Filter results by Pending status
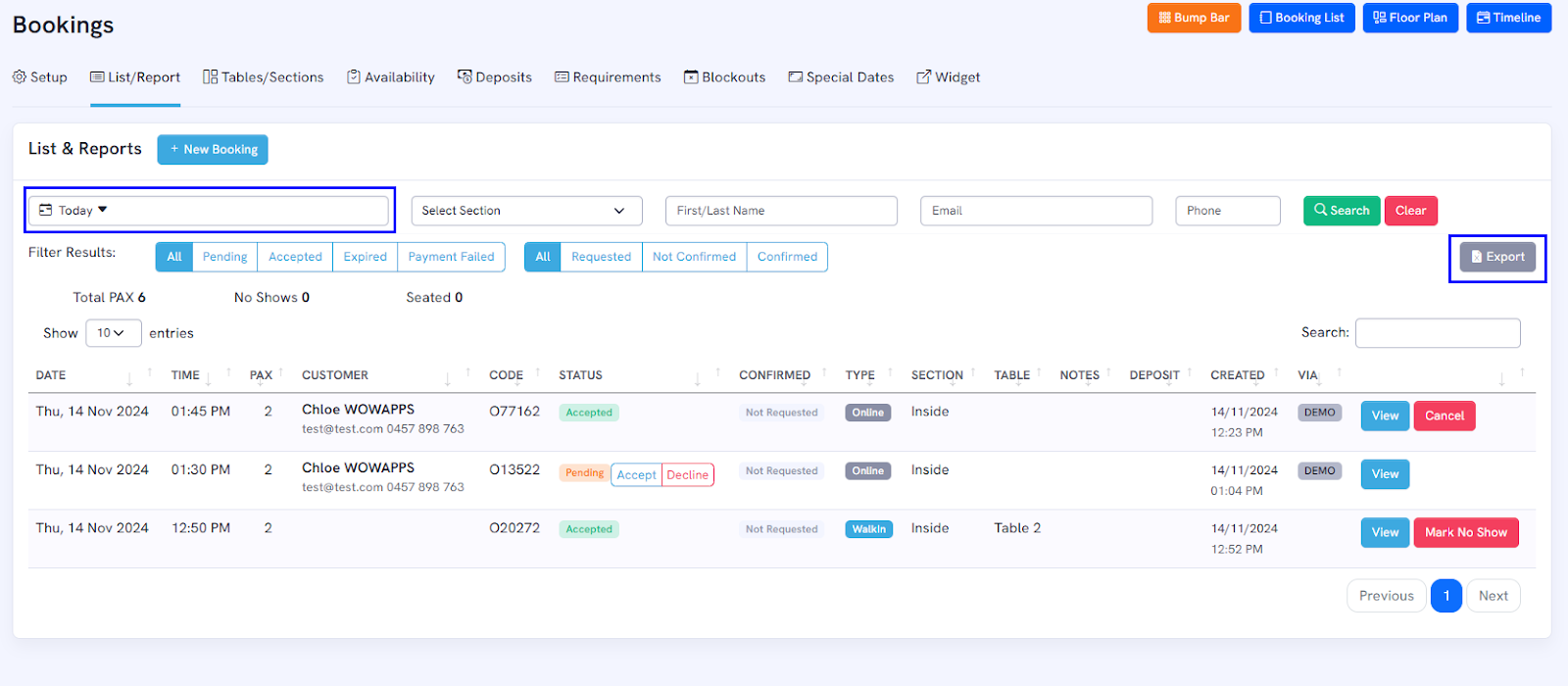Screen dimensions: 1568x686 pyautogui.click(x=224, y=257)
